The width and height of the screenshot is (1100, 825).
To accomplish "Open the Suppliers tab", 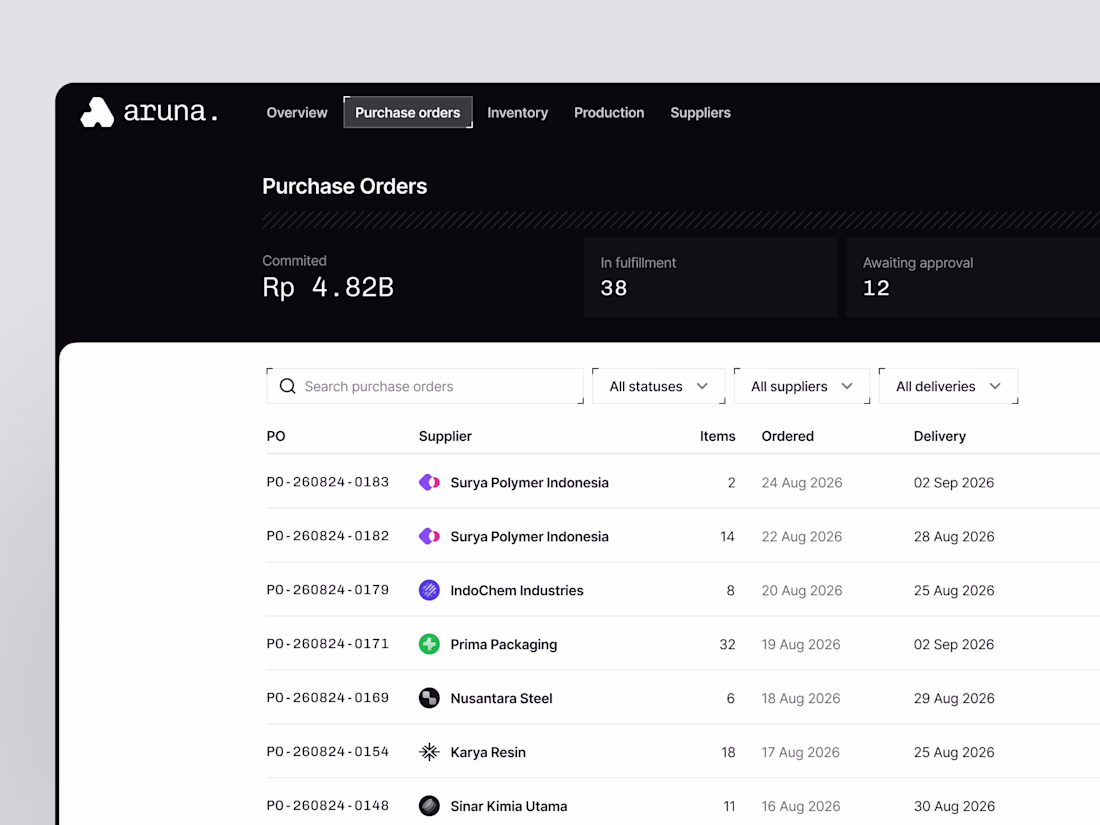I will (x=700, y=112).
